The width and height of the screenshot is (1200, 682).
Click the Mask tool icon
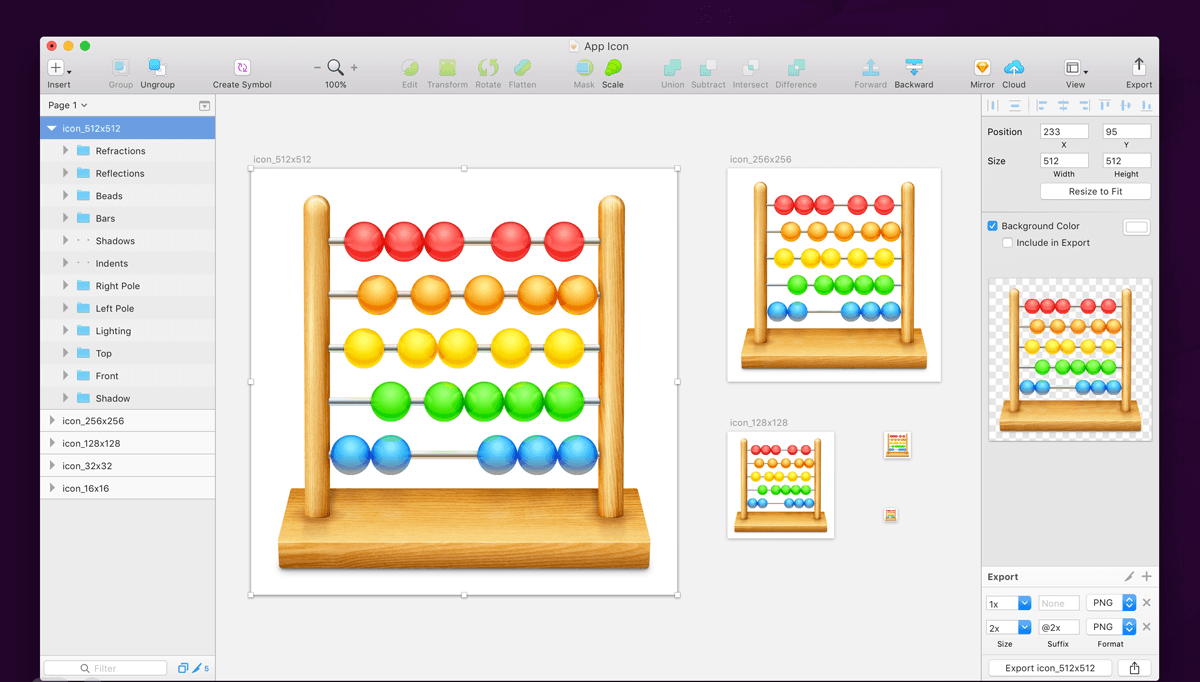(584, 67)
